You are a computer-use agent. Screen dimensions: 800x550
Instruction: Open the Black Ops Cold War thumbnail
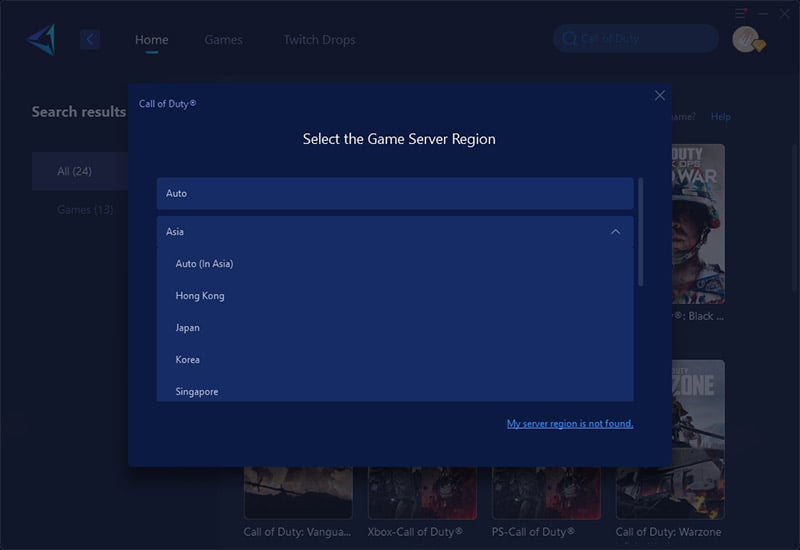pos(698,224)
